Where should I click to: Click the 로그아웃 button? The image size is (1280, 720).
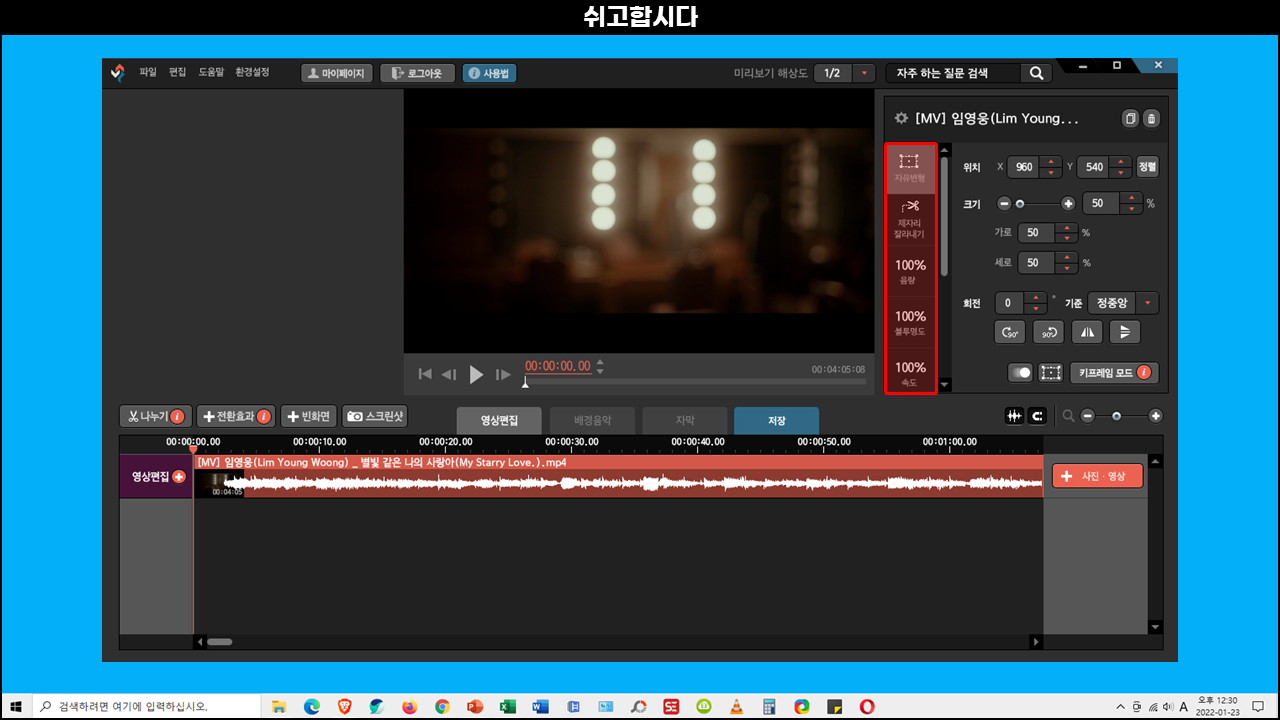click(417, 73)
